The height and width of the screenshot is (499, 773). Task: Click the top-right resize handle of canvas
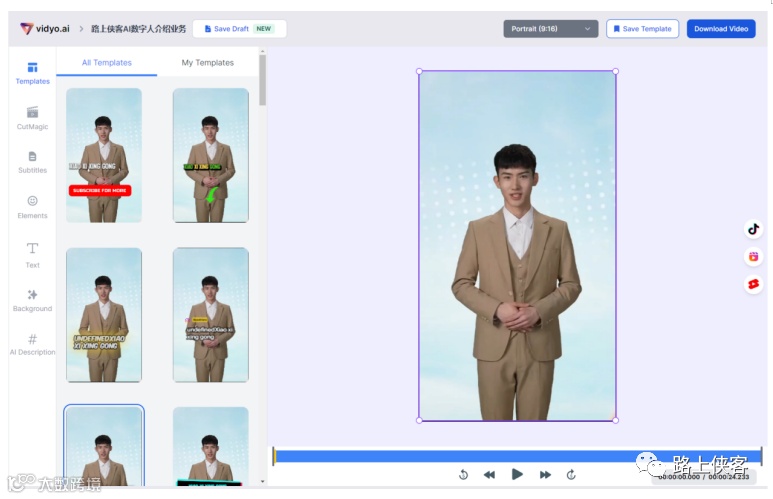(616, 71)
